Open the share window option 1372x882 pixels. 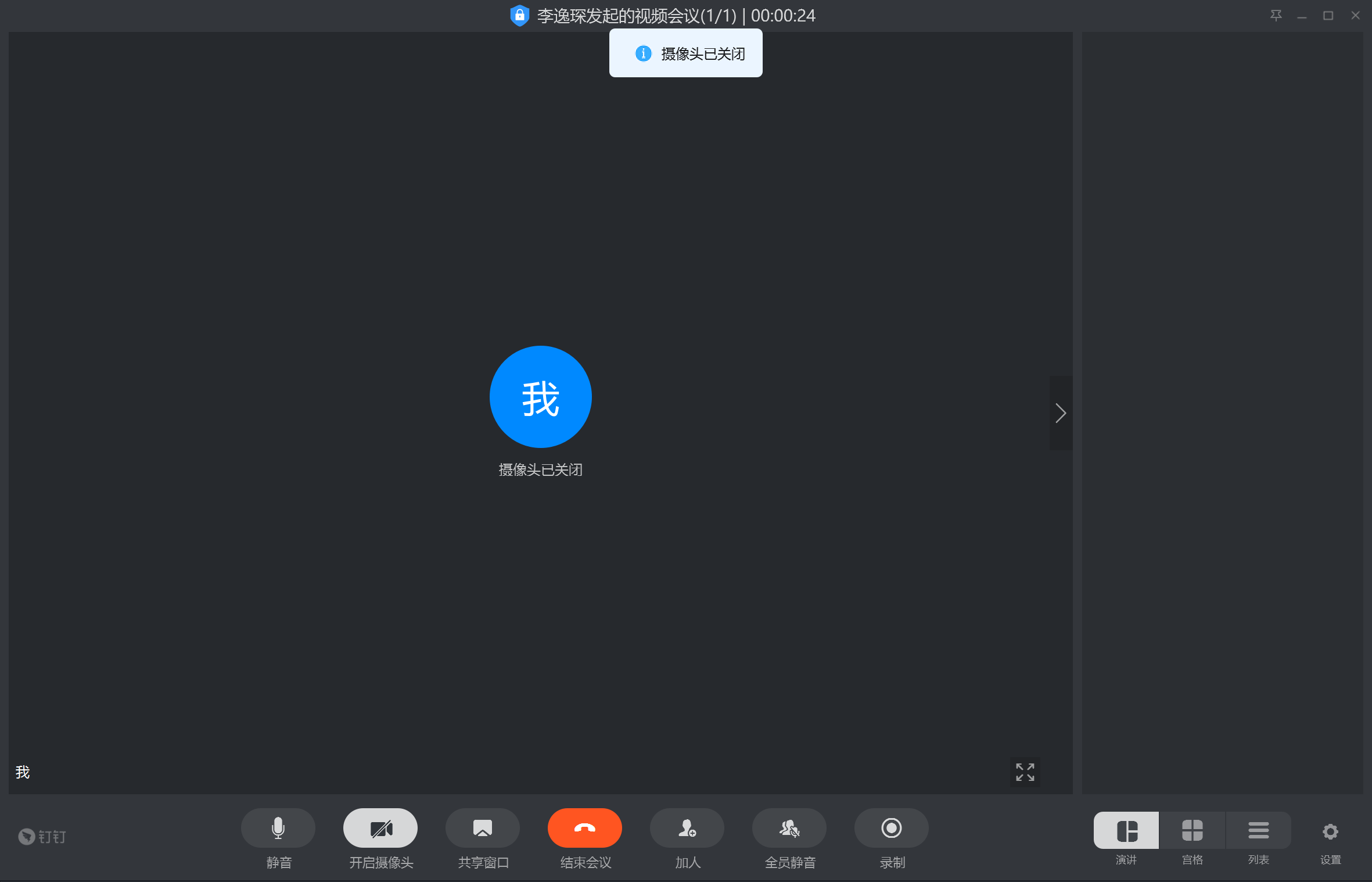click(x=483, y=828)
